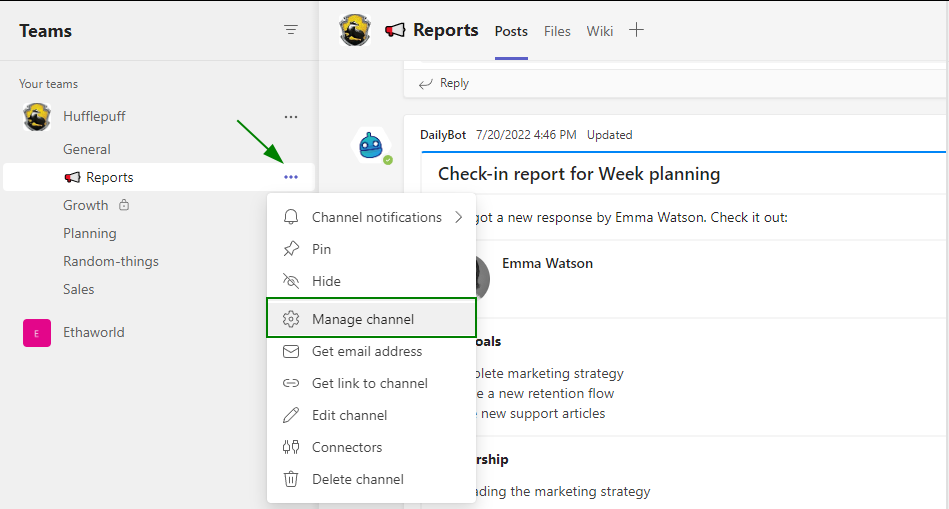Open Connectors from the menu
The height and width of the screenshot is (509, 949).
click(x=372, y=447)
